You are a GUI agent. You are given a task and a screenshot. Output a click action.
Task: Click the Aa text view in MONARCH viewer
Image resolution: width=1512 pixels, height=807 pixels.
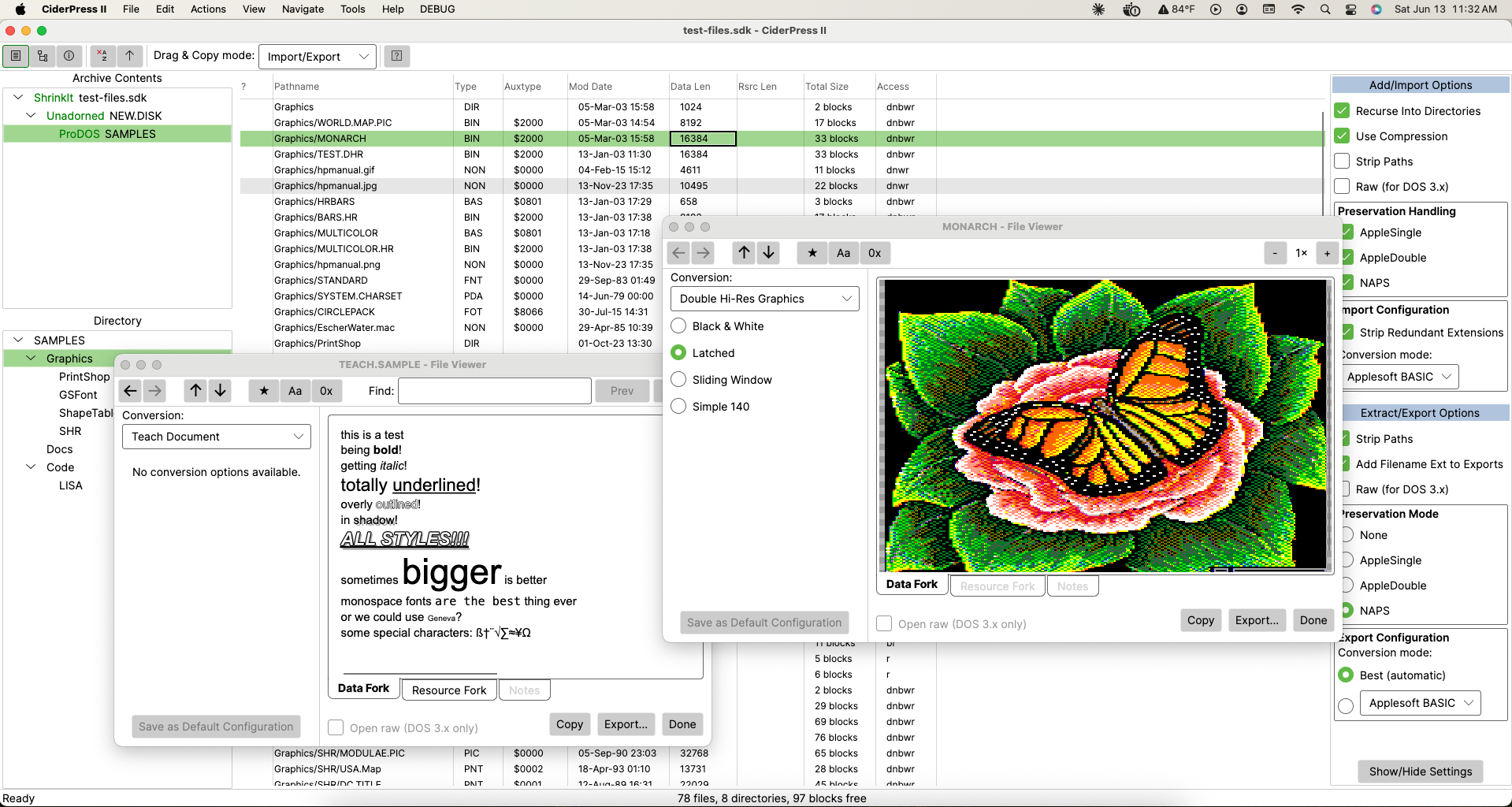pyautogui.click(x=844, y=253)
